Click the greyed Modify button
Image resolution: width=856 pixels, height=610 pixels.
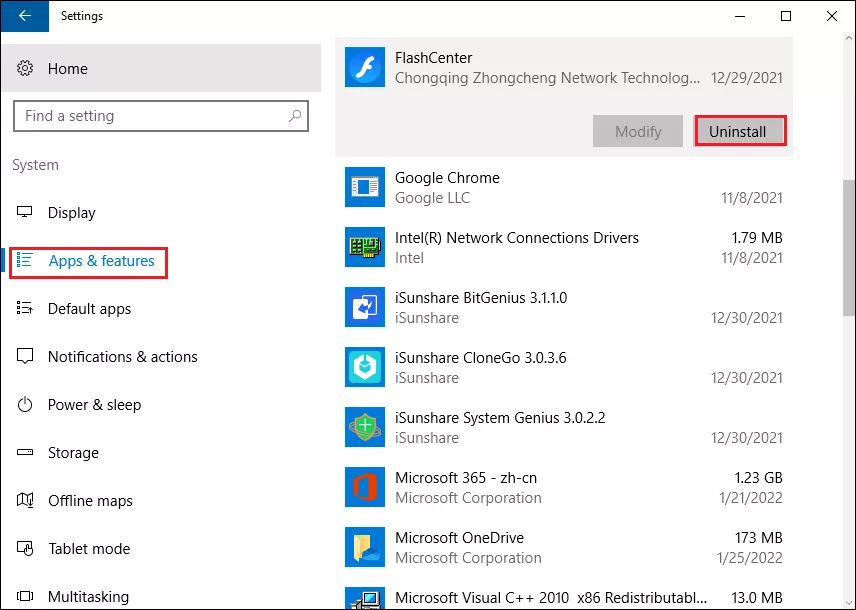point(638,131)
